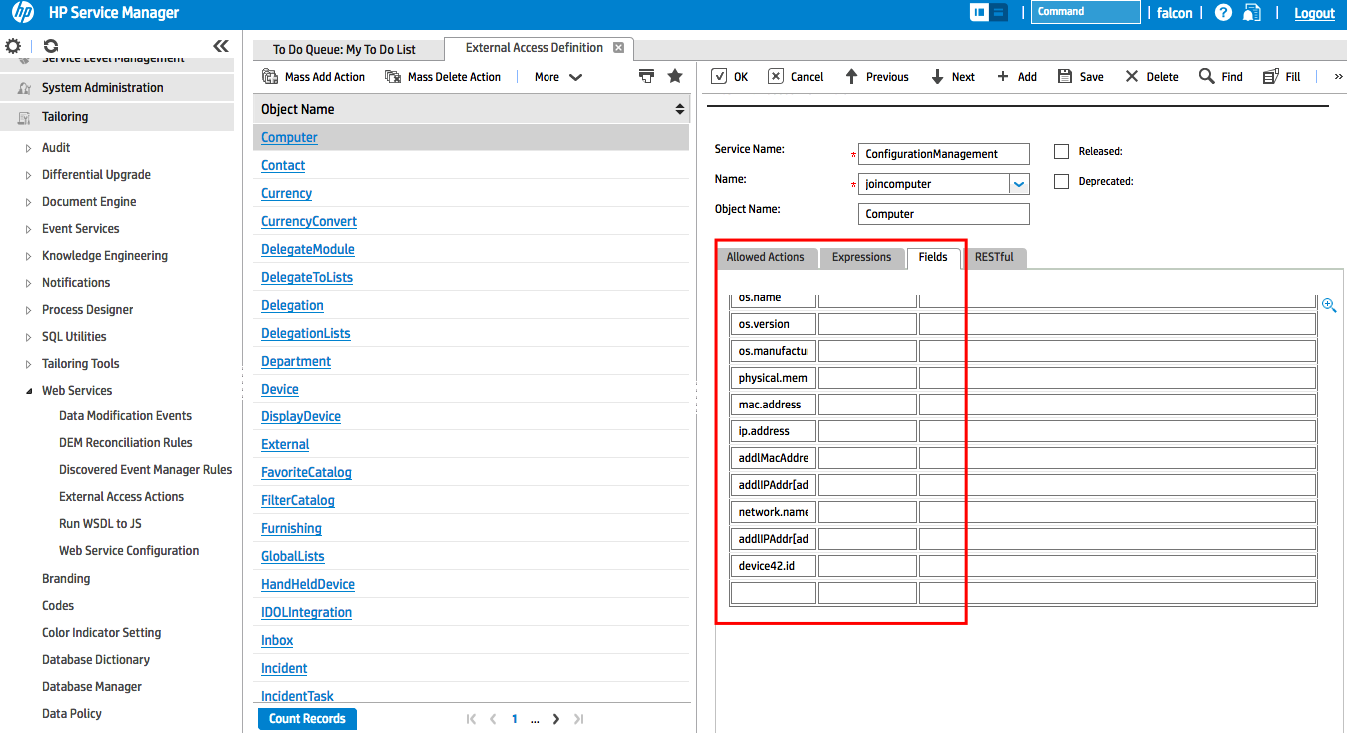
Task: Click the print list icon
Action: 647,77
